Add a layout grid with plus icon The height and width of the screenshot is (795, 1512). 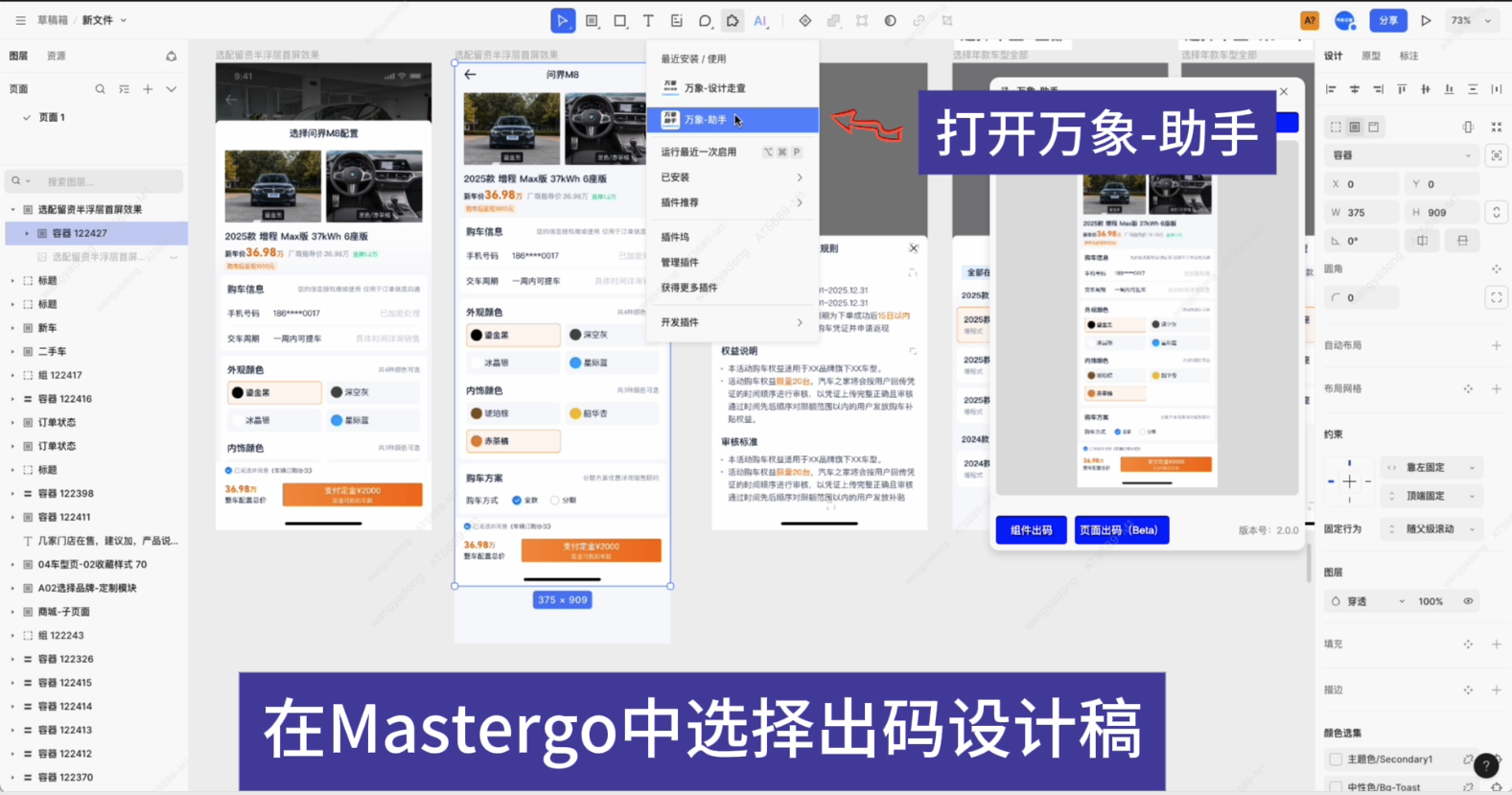(1497, 388)
